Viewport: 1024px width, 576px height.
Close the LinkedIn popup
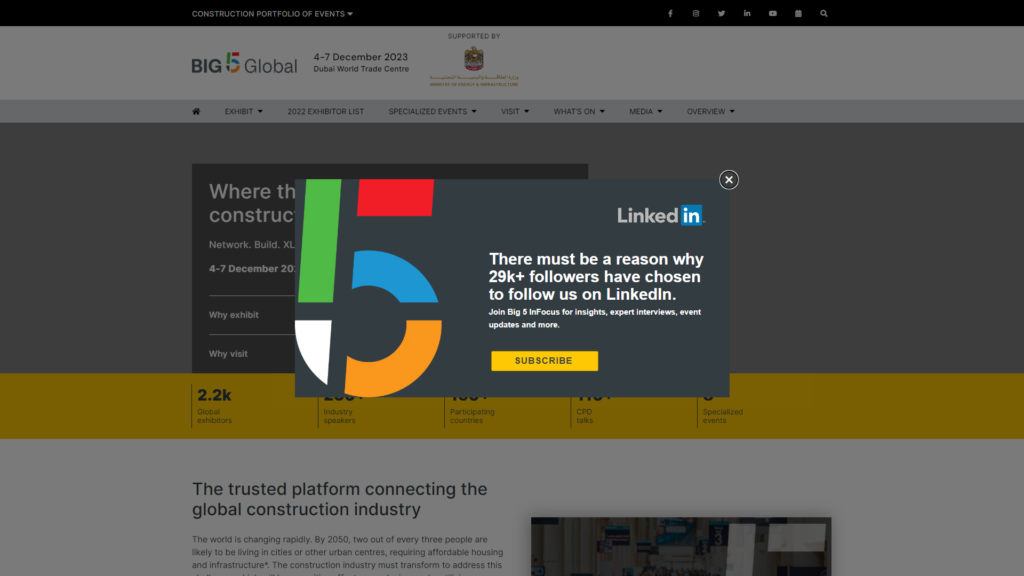(729, 180)
